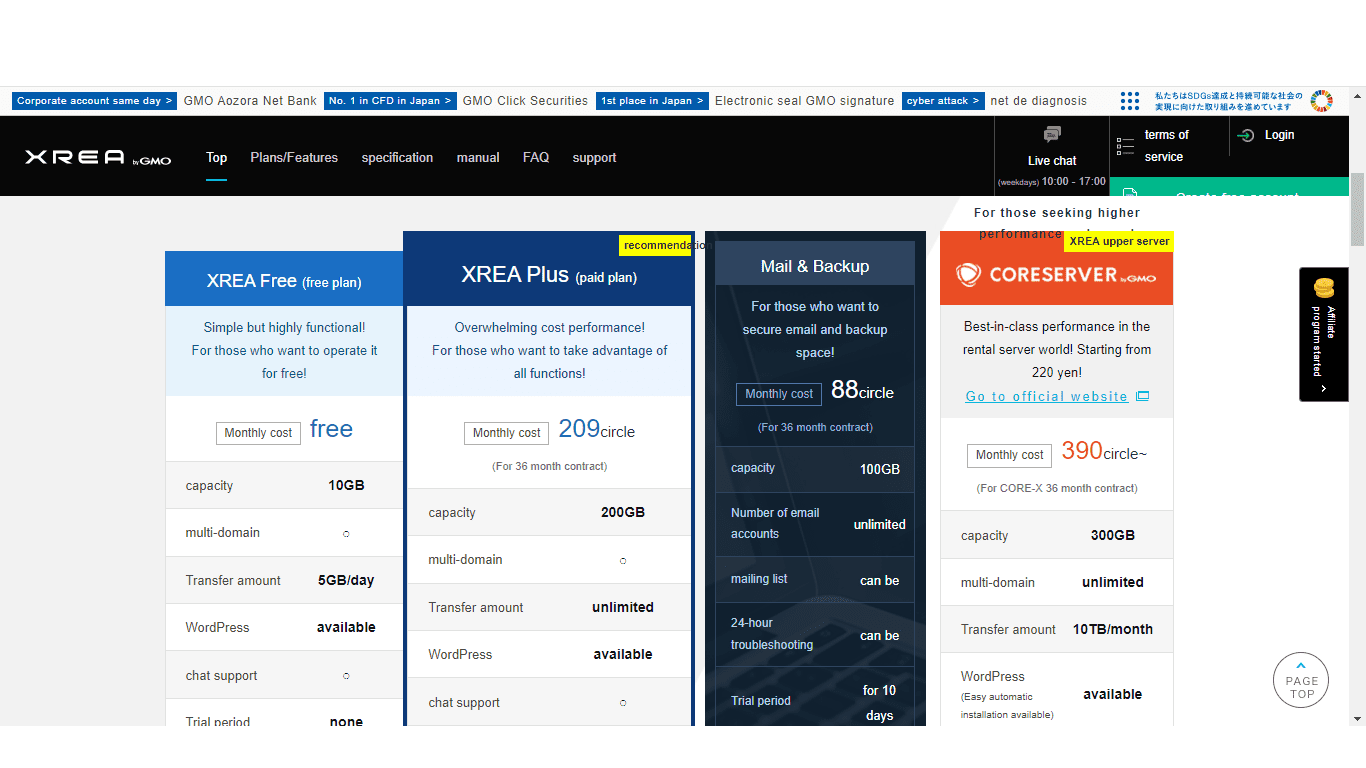The image size is (1366, 768).
Task: Follow the Go to official website link
Action: (1046, 397)
